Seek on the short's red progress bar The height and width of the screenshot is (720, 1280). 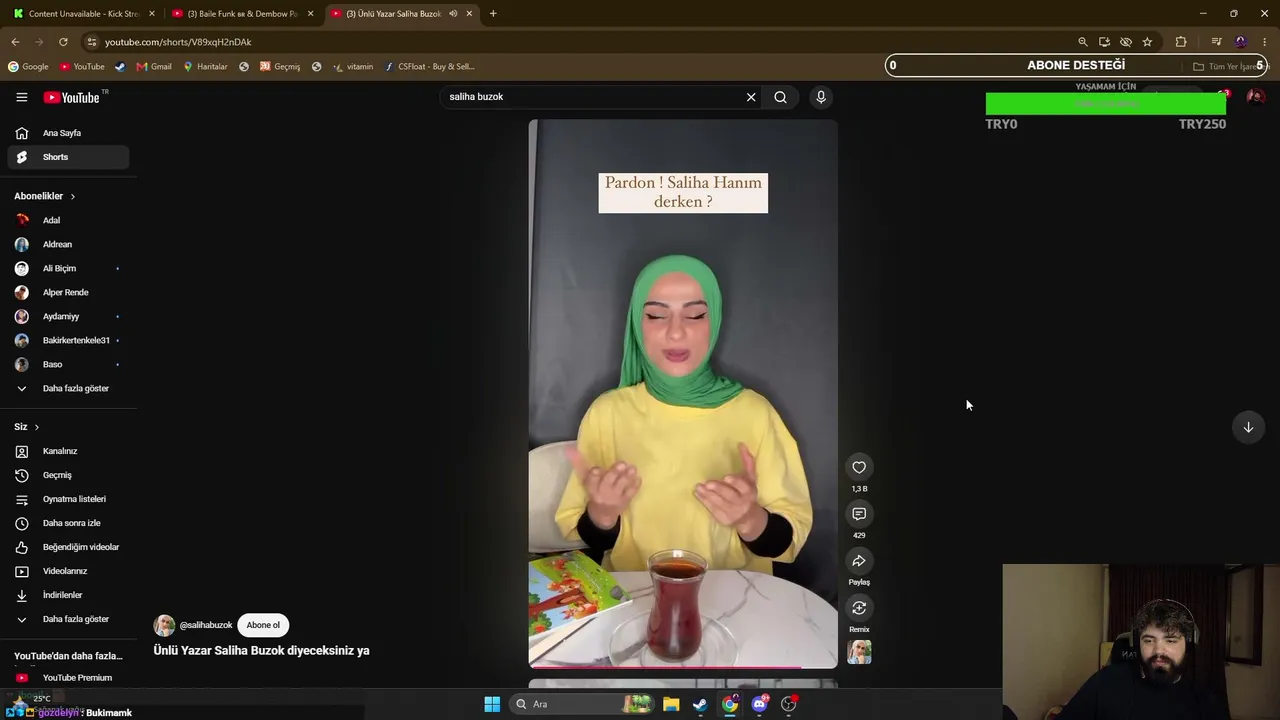pyautogui.click(x=683, y=667)
